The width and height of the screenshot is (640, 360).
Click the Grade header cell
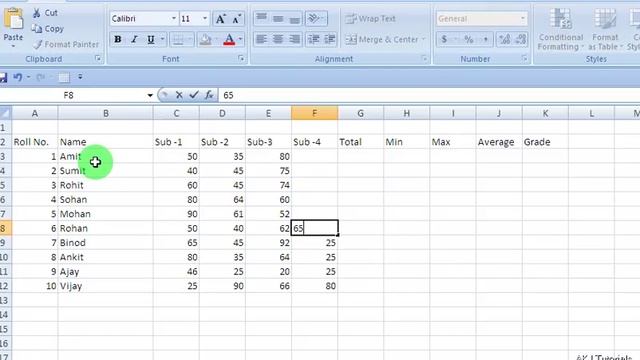tap(545, 142)
